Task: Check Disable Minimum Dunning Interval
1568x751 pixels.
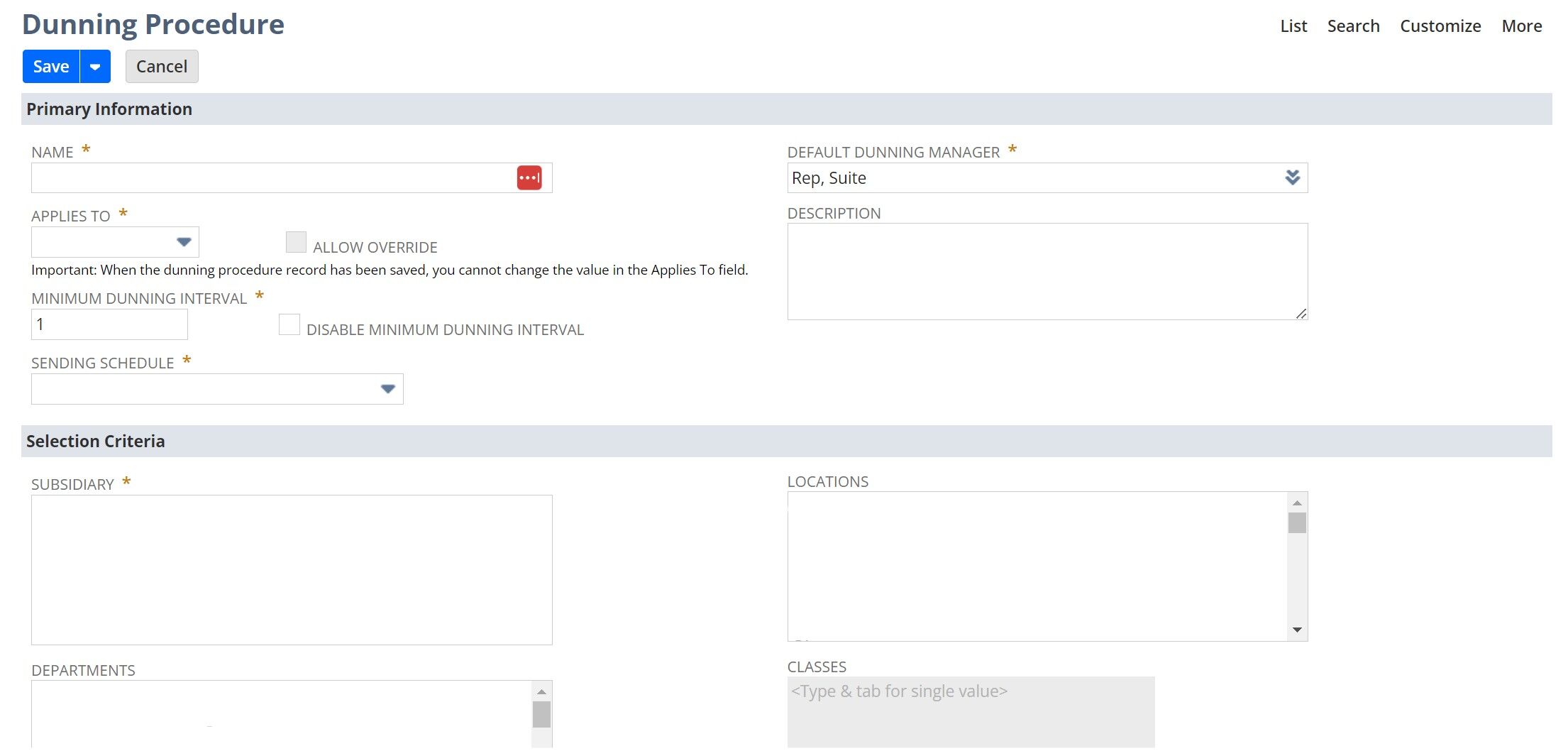Action: [x=289, y=324]
